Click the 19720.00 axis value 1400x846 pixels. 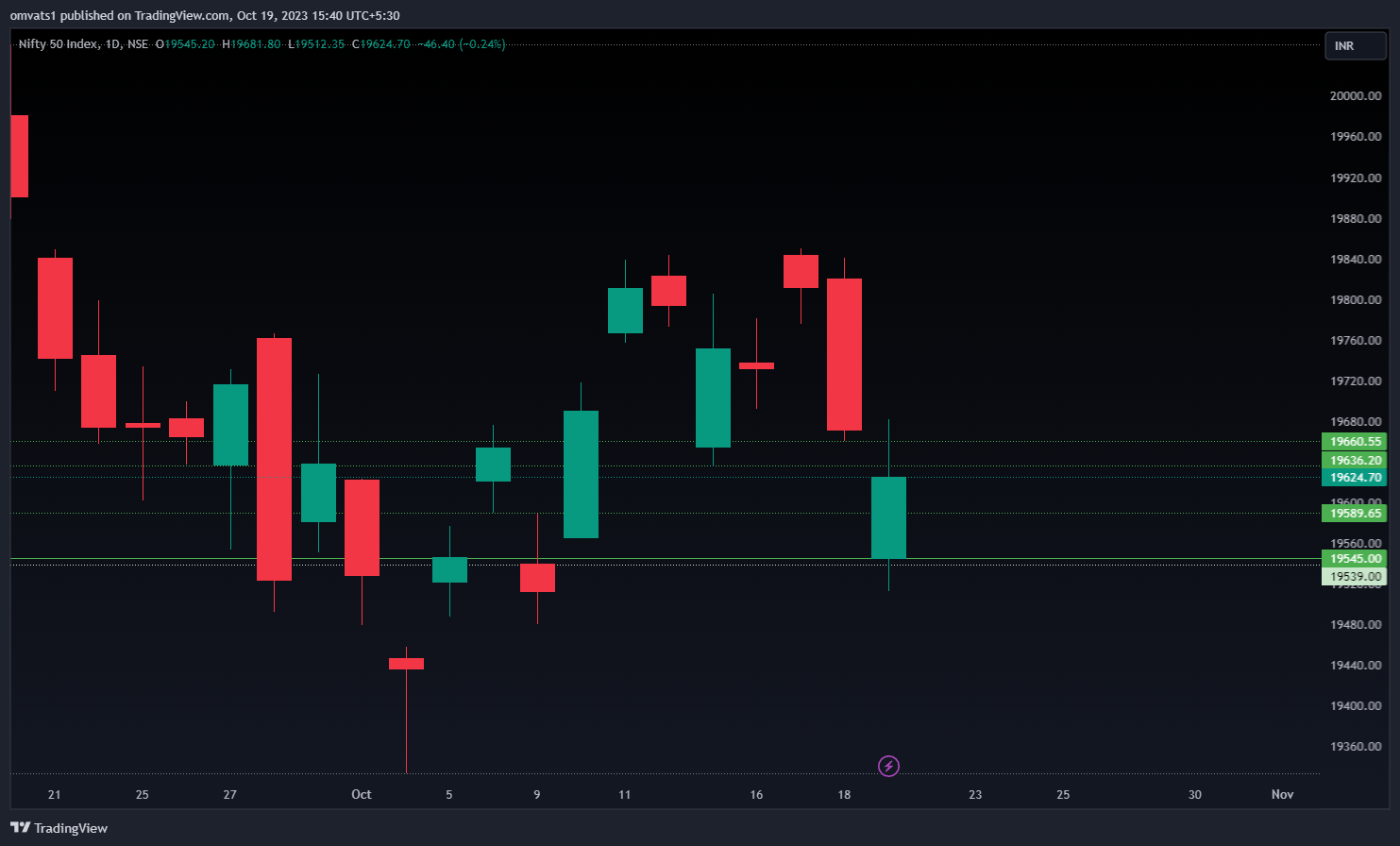click(1356, 381)
